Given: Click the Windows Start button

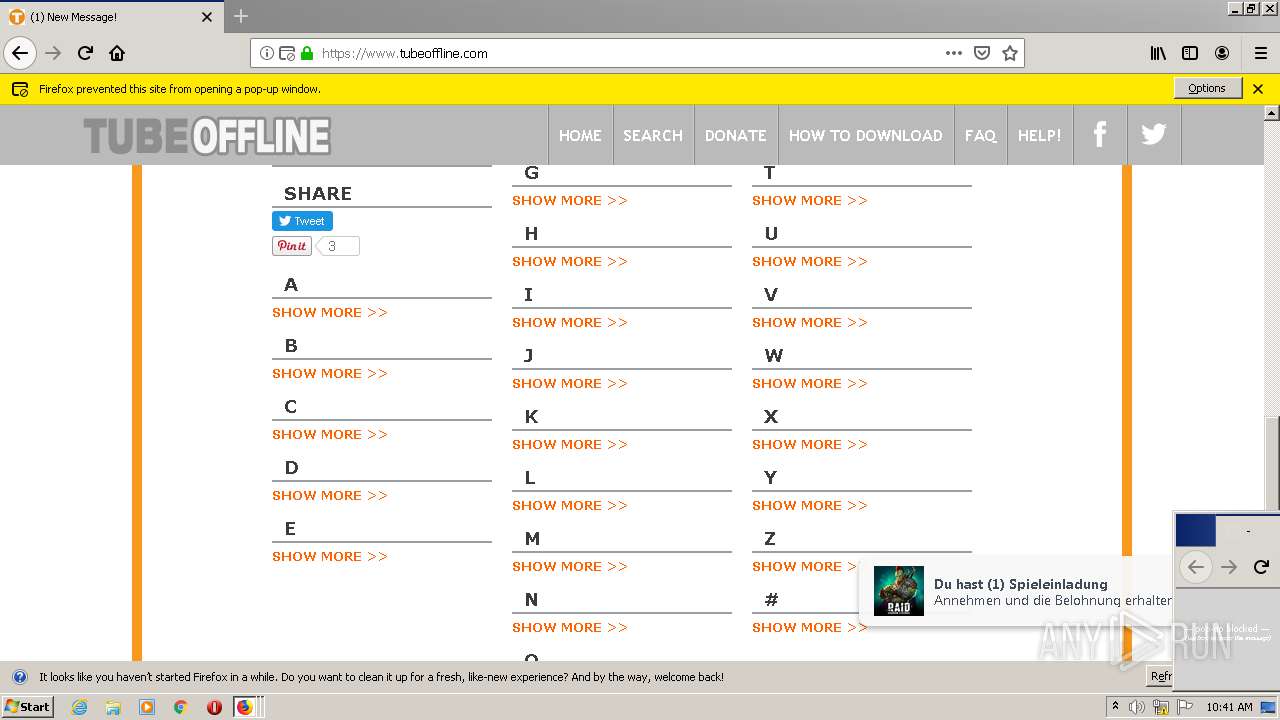Looking at the screenshot, I should [28, 707].
